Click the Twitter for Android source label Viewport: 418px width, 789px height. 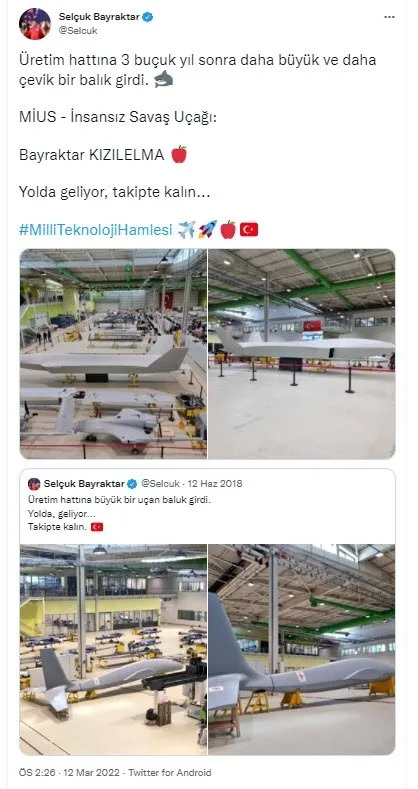[x=170, y=772]
